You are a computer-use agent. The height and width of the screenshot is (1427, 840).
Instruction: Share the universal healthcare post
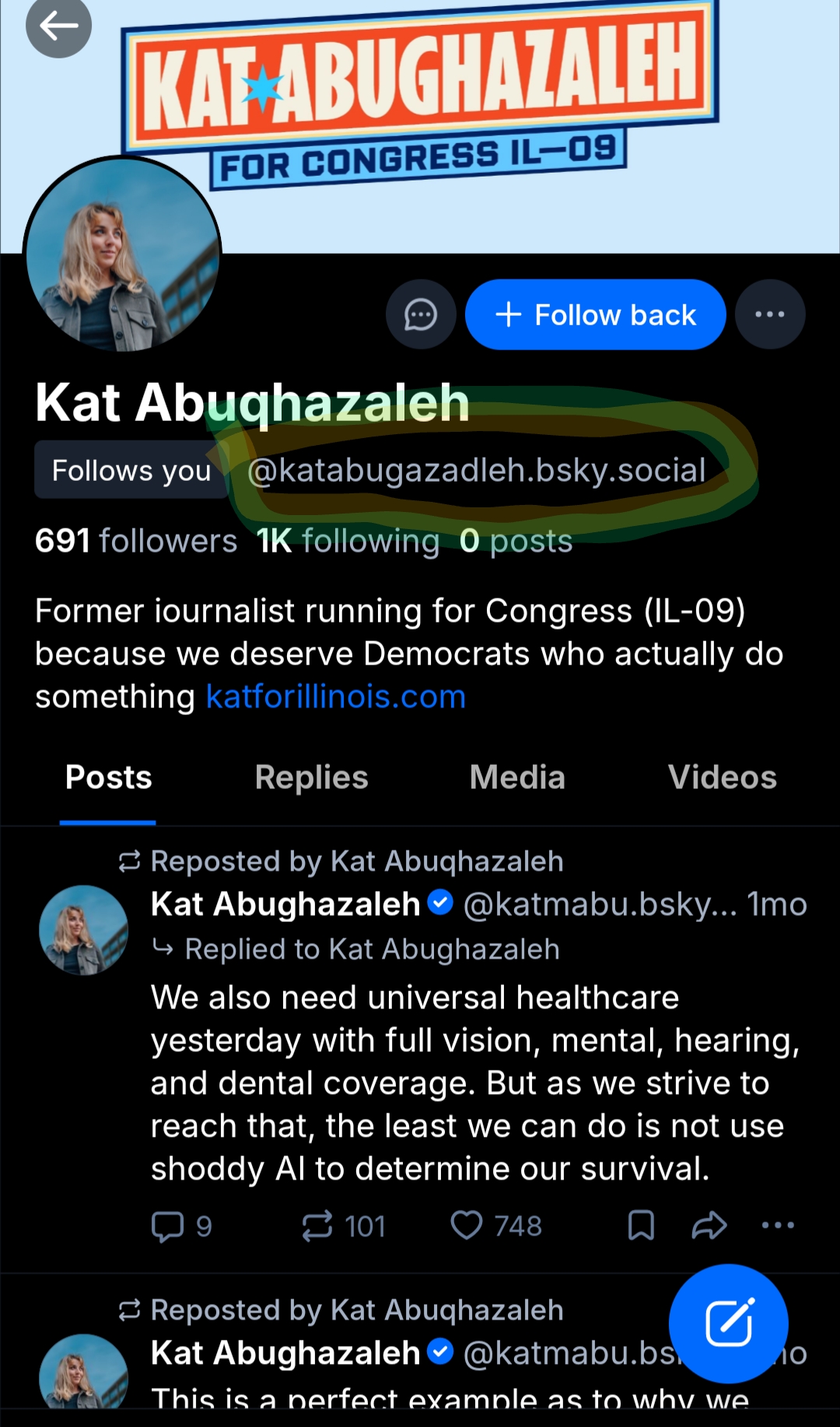pyautogui.click(x=709, y=1226)
